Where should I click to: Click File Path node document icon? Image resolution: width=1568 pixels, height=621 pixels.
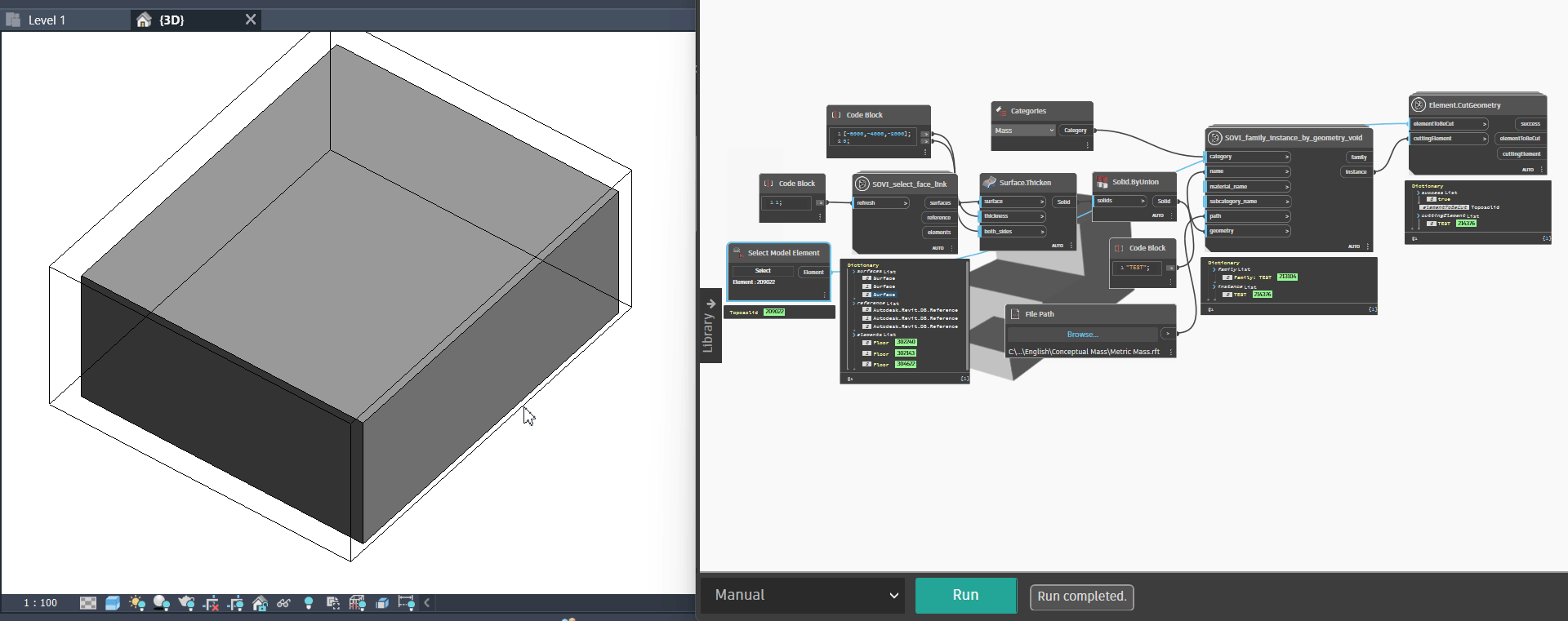point(1015,313)
